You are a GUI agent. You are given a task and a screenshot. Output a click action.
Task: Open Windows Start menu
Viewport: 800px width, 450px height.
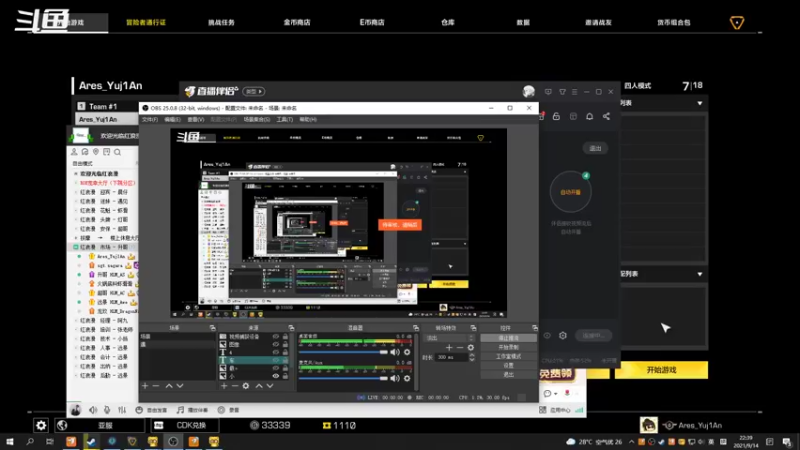9,441
